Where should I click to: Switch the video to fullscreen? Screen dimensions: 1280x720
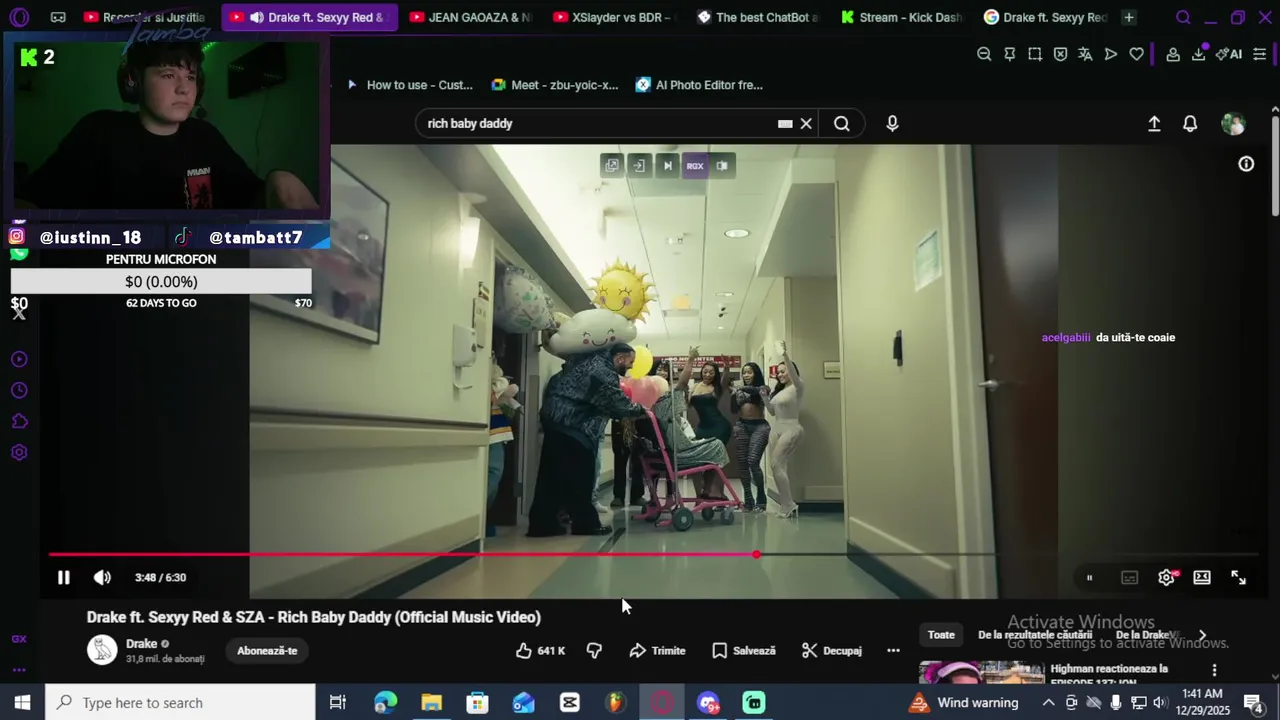1238,577
